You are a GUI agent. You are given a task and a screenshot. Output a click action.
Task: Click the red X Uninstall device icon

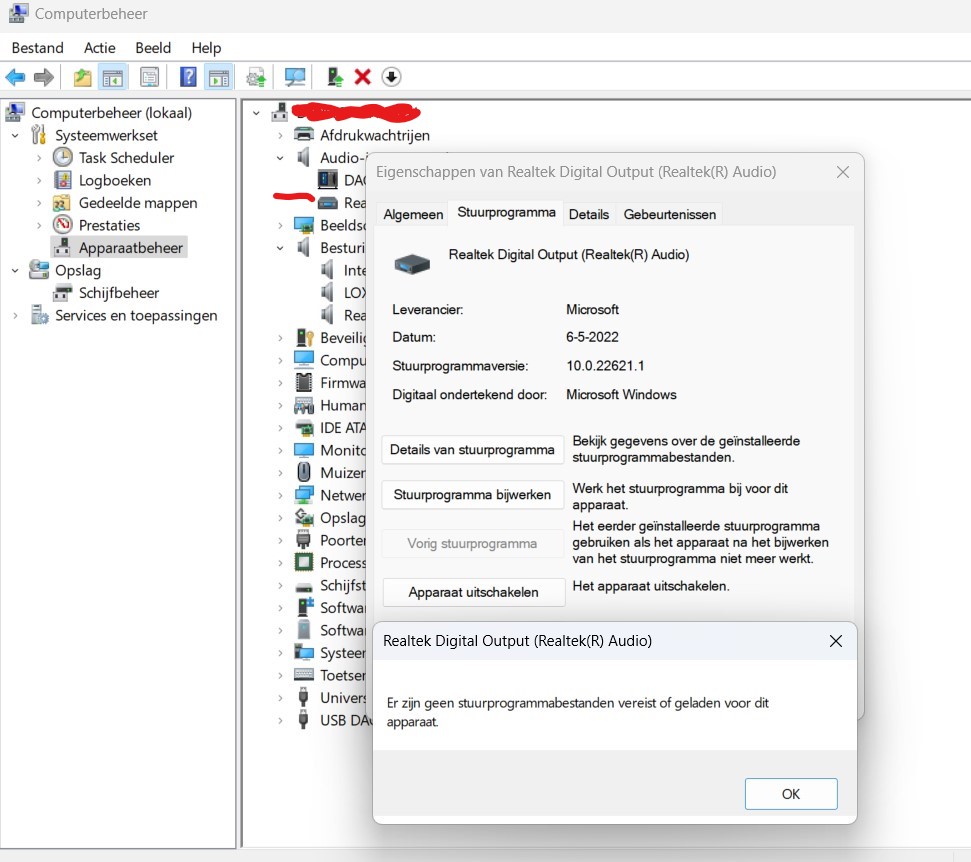(x=362, y=77)
